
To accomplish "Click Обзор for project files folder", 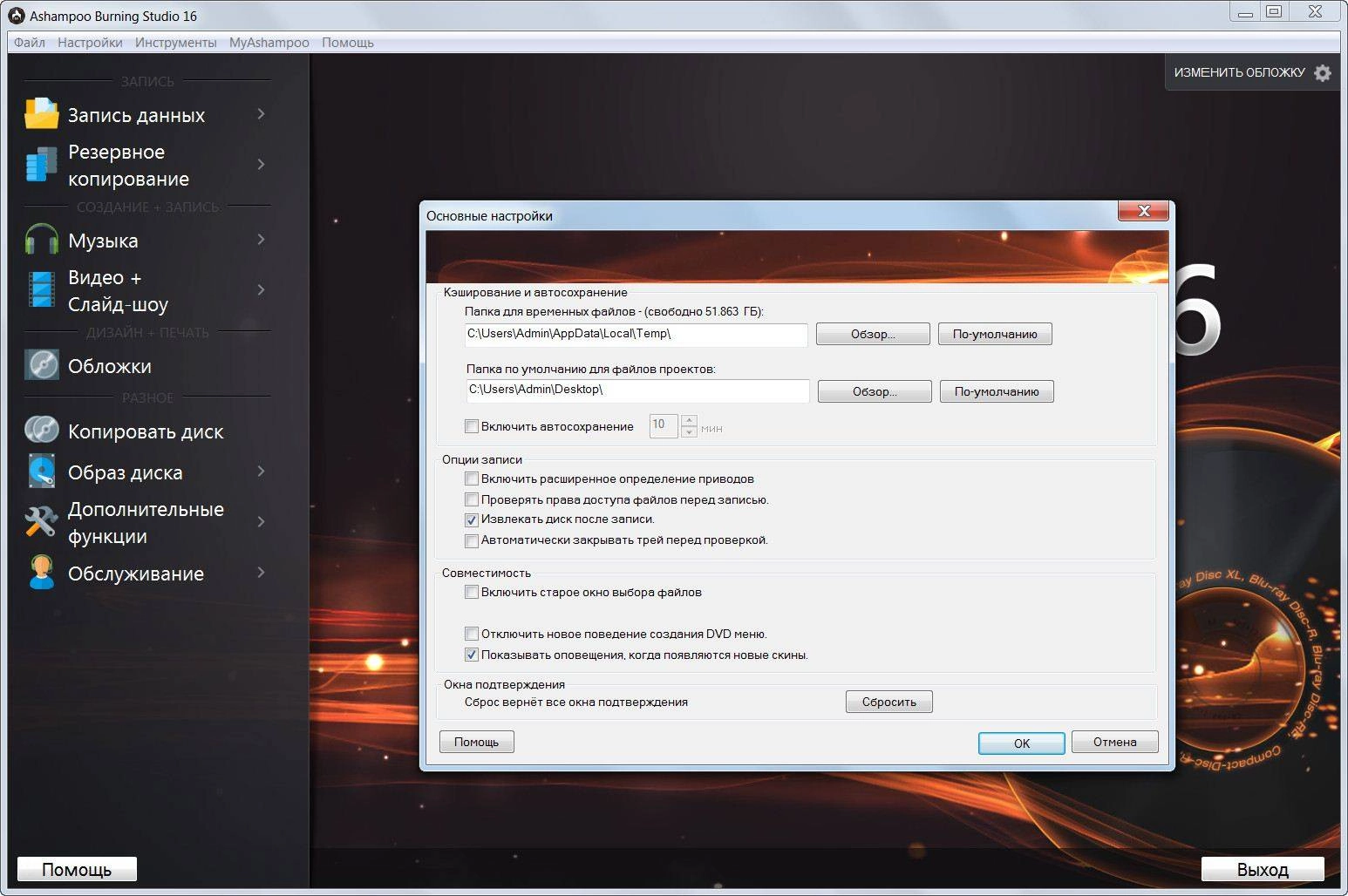I will tap(875, 391).
